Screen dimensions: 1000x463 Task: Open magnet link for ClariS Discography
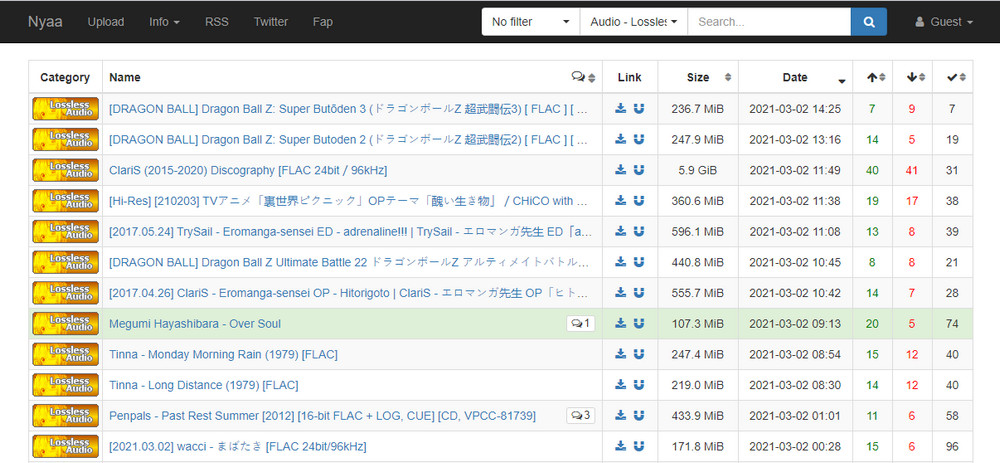point(638,170)
